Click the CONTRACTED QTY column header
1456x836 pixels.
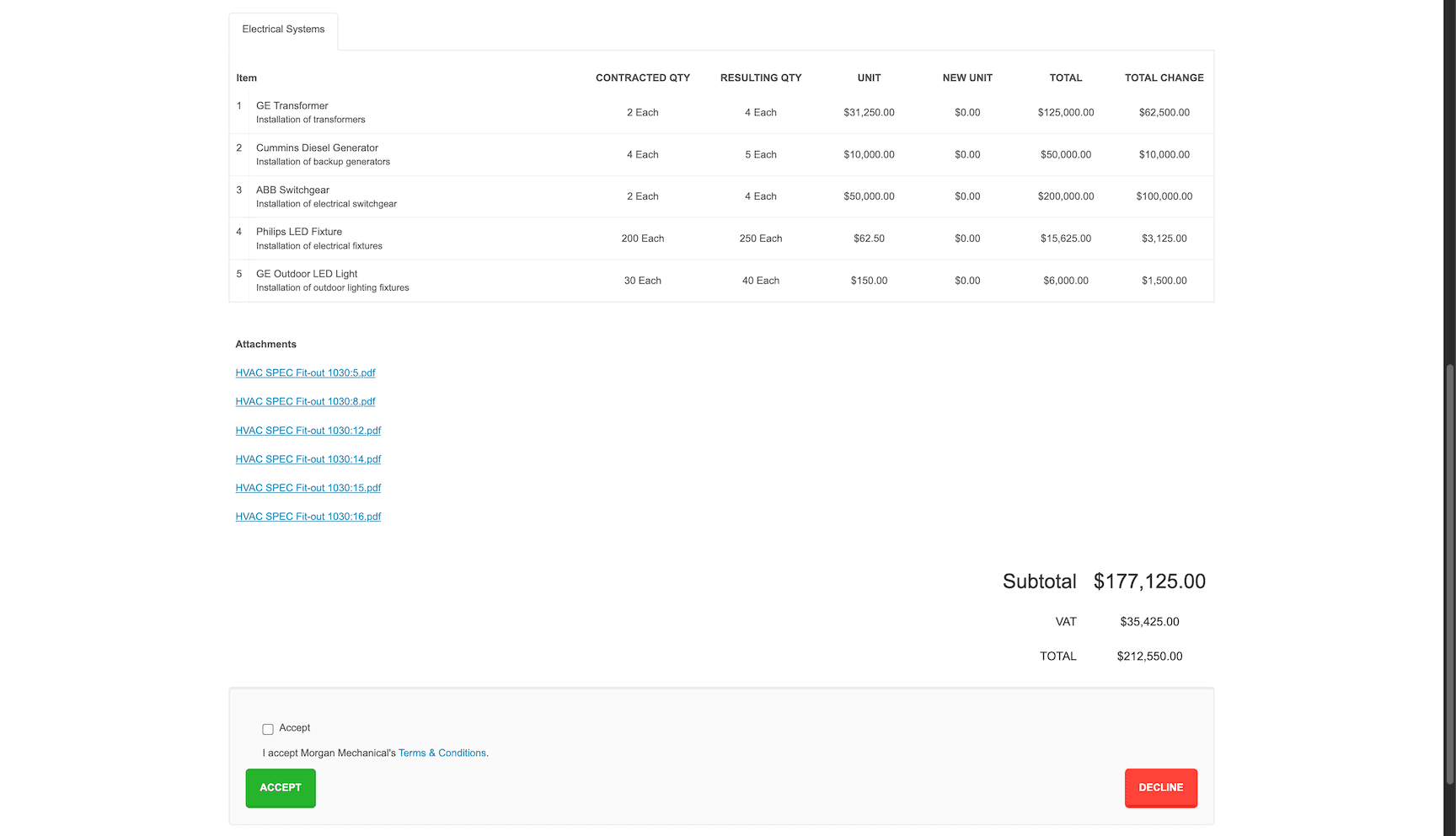[643, 78]
